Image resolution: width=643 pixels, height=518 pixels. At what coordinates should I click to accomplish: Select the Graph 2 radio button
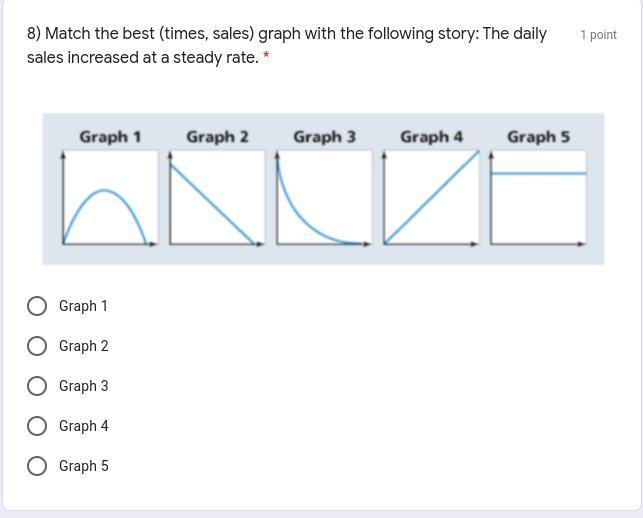[x=37, y=346]
